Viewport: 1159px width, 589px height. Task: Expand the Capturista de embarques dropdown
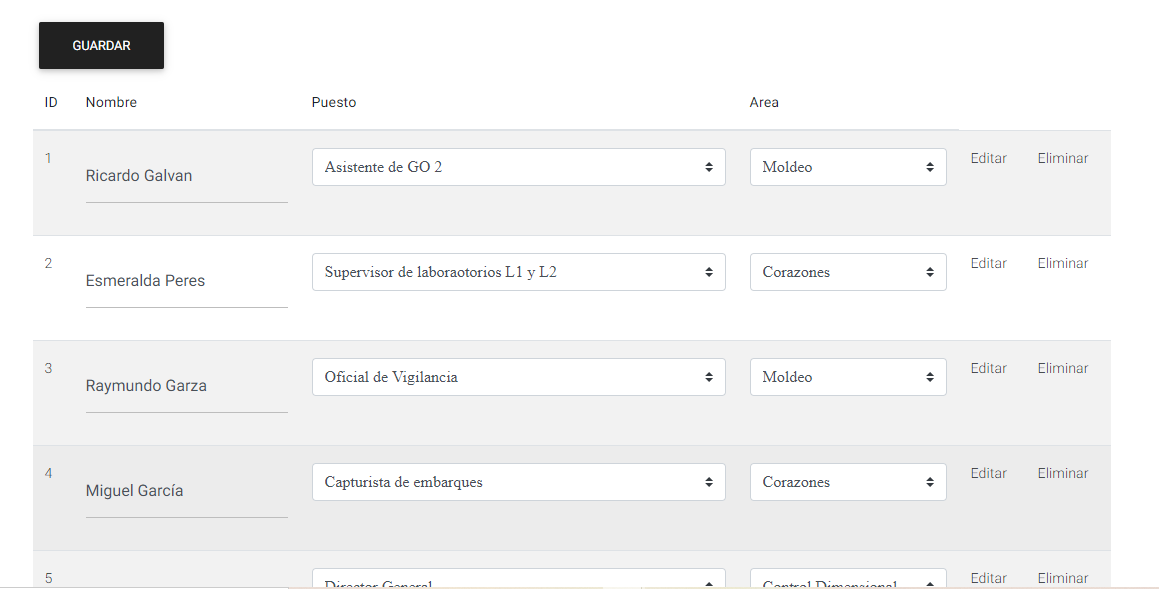point(518,482)
